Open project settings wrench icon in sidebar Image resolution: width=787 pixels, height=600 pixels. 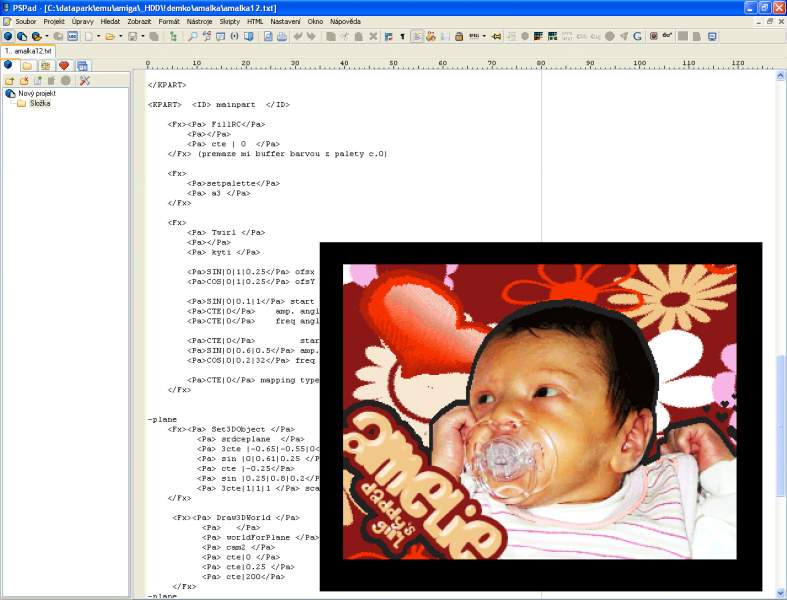tap(85, 80)
